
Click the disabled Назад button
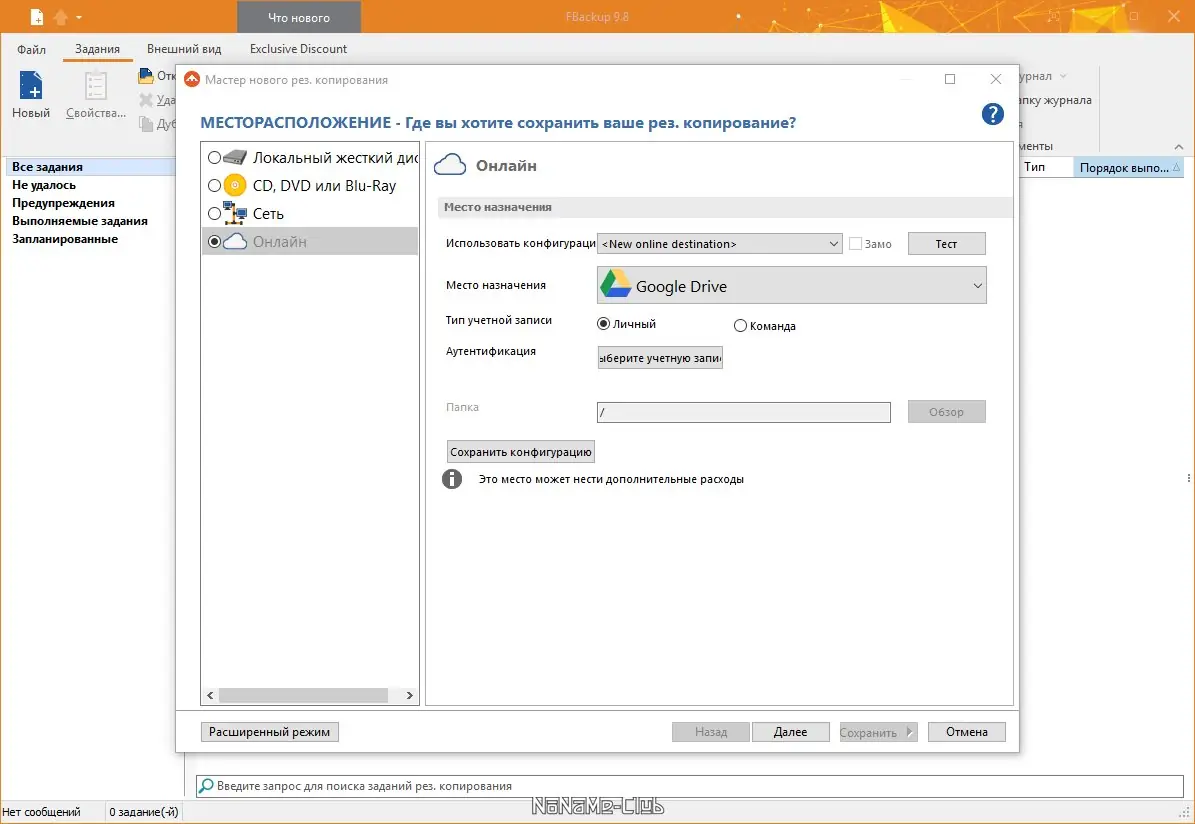(710, 732)
